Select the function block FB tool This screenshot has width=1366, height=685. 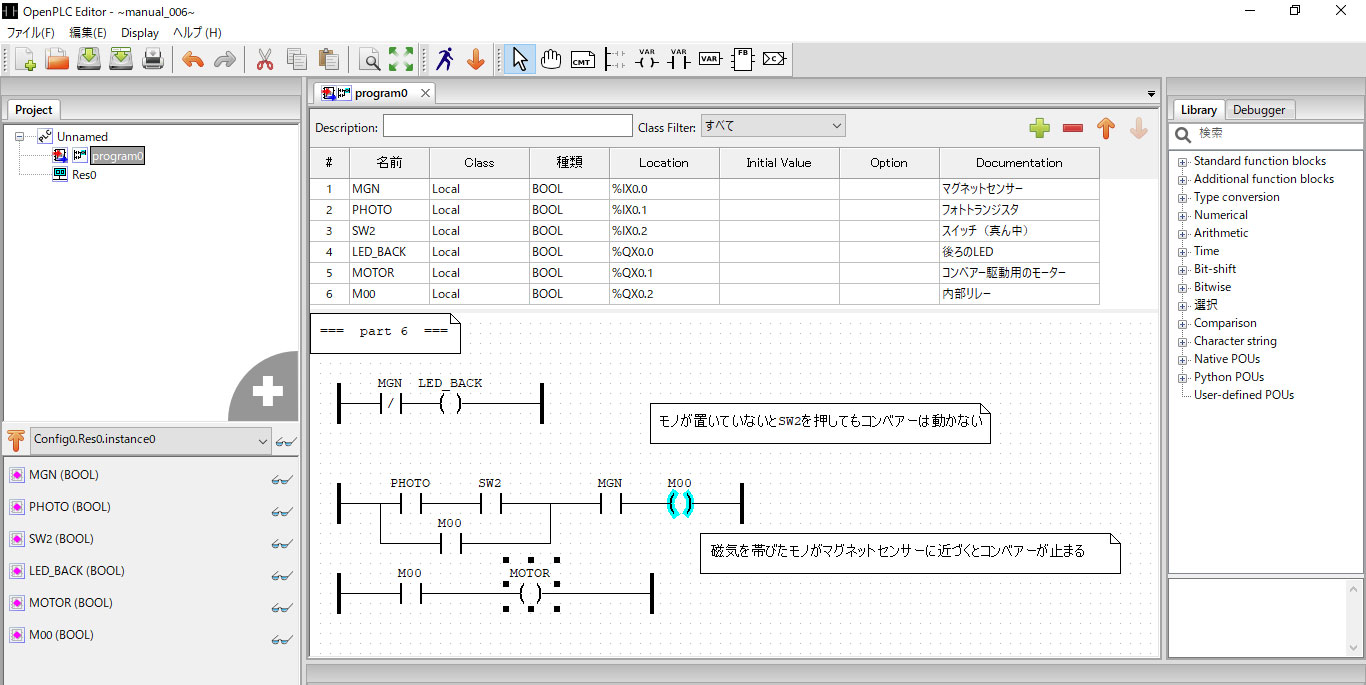[x=742, y=59]
